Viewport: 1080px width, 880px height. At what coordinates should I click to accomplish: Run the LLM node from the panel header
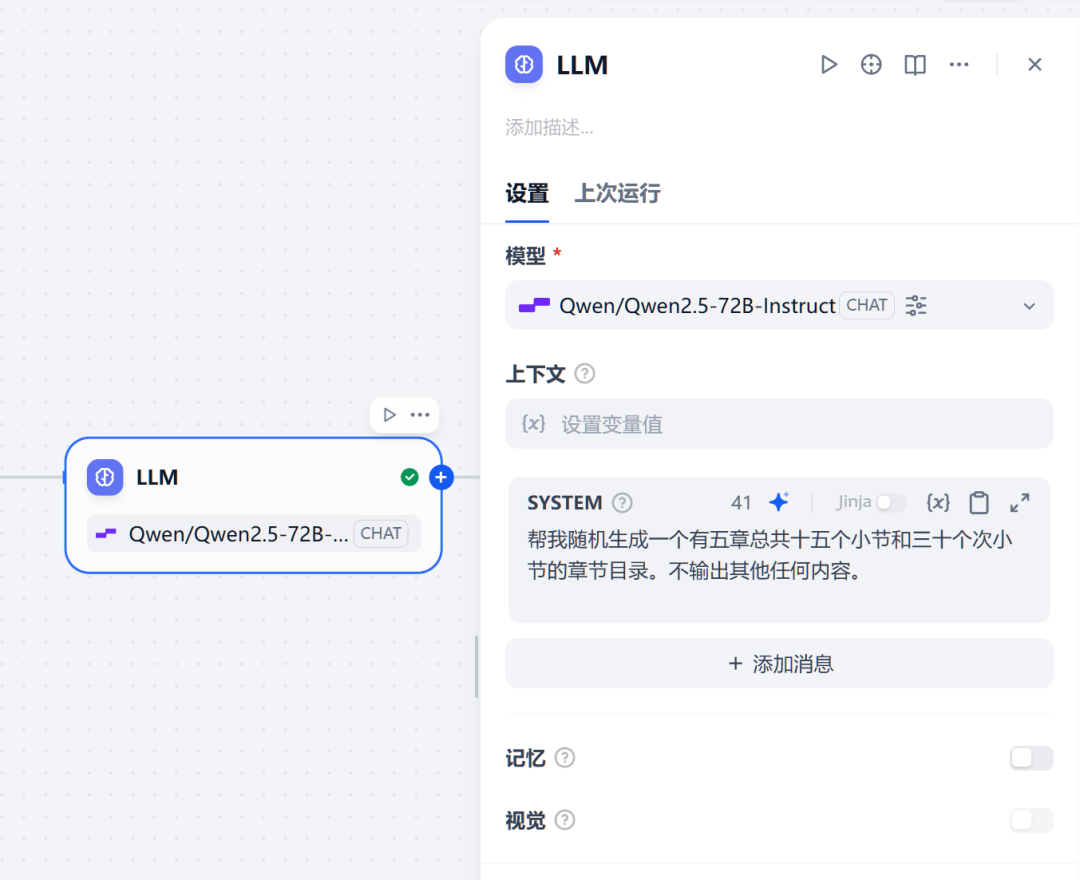829,64
